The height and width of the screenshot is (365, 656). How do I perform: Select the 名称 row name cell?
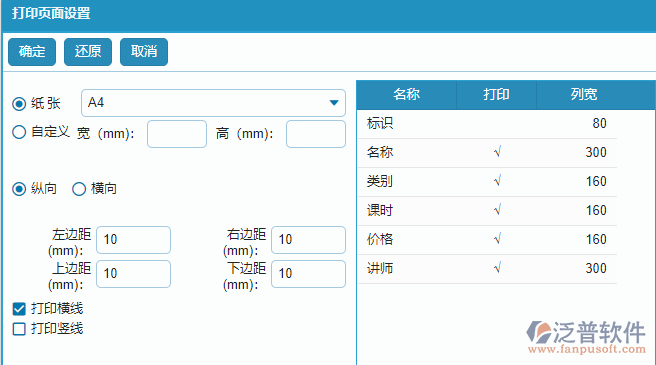click(406, 153)
